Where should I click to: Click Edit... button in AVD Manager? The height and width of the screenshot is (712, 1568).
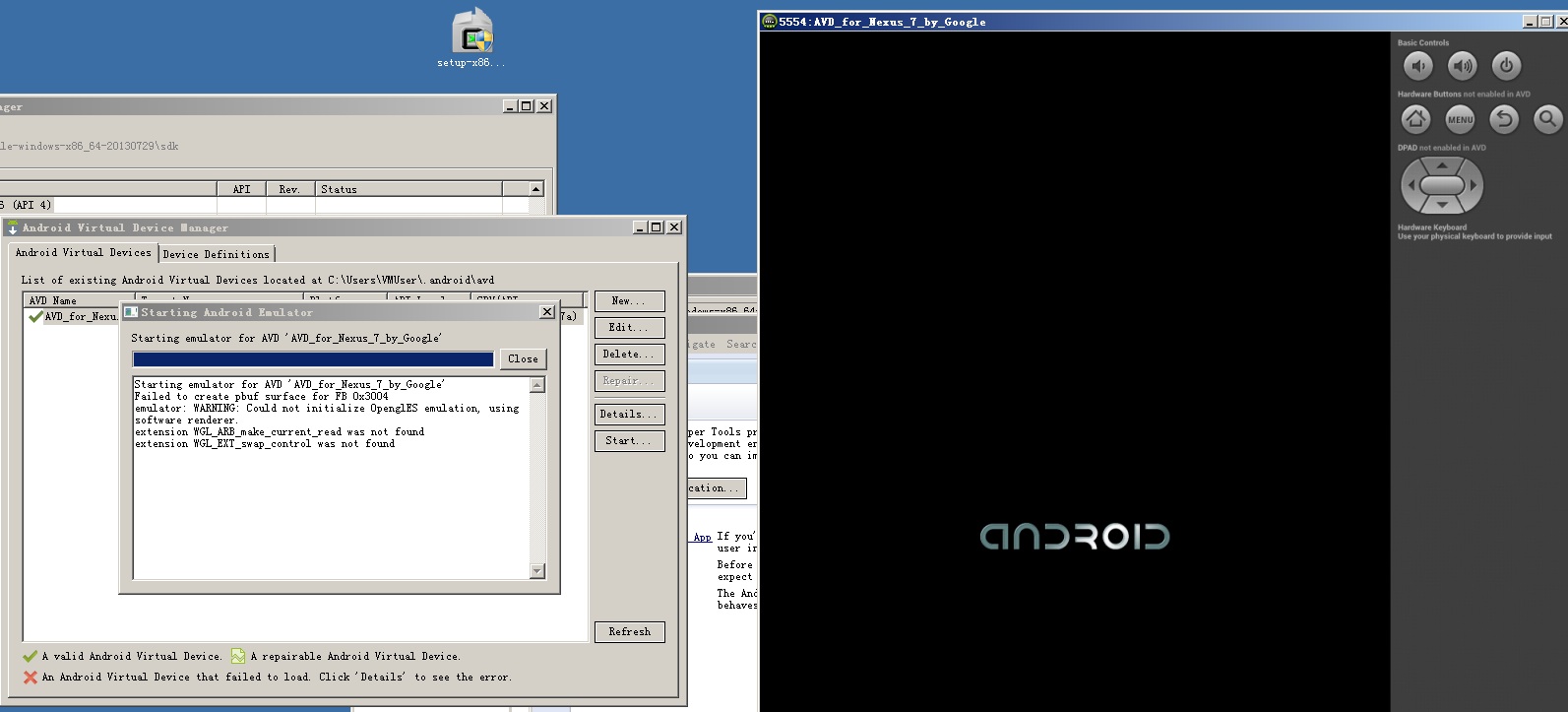coord(629,328)
